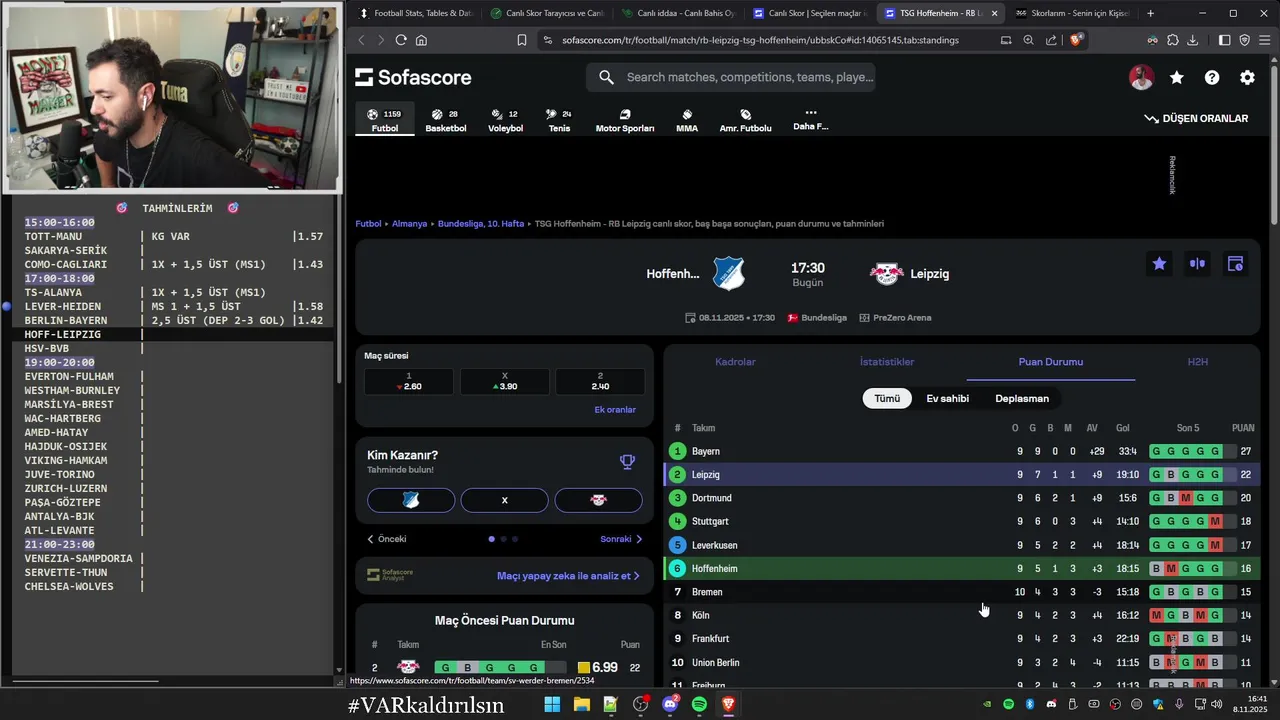Open the Motor Sporları category
The width and height of the screenshot is (1280, 720).
tap(624, 120)
